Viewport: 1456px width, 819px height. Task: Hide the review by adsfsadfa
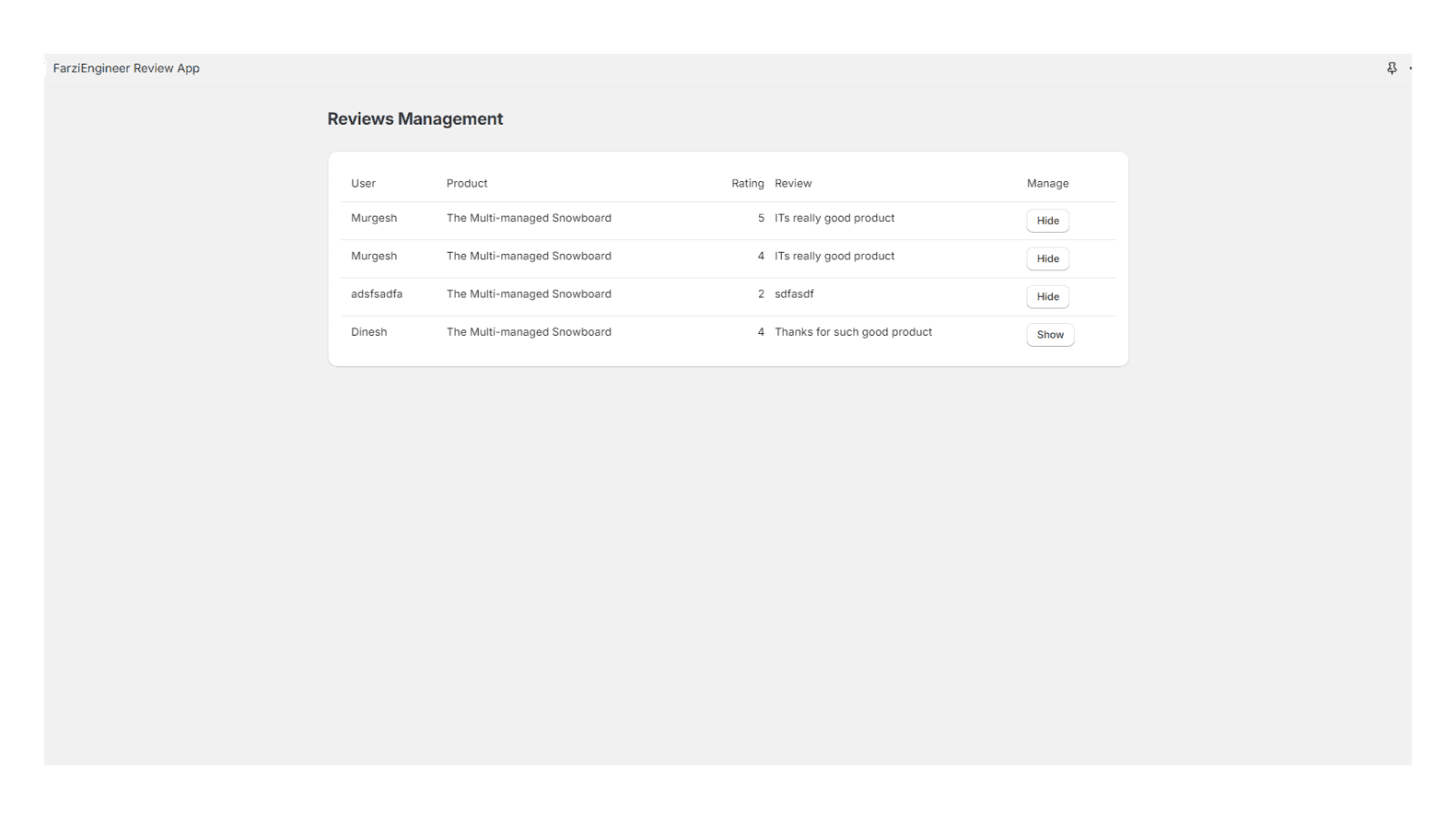click(1047, 297)
